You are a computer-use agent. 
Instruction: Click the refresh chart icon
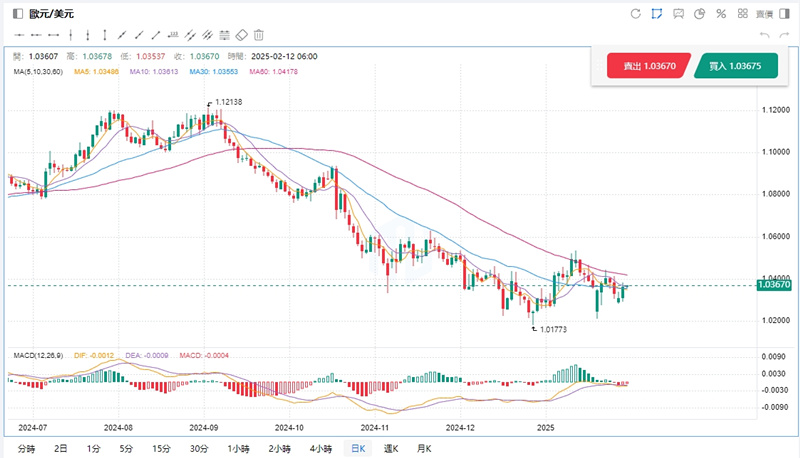tap(636, 14)
